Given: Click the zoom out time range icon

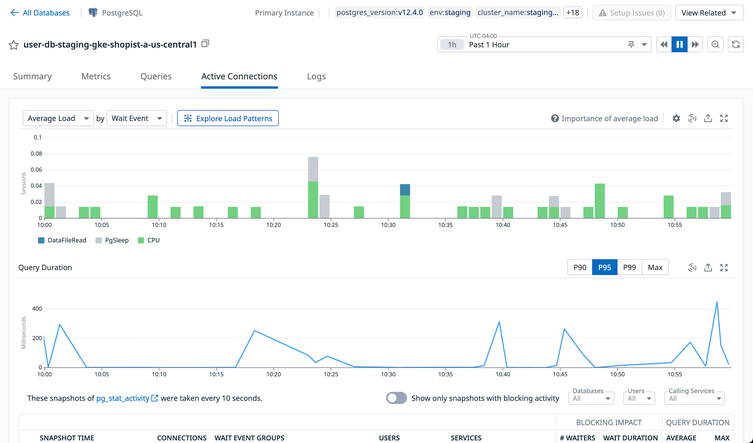Looking at the screenshot, I should pos(716,45).
